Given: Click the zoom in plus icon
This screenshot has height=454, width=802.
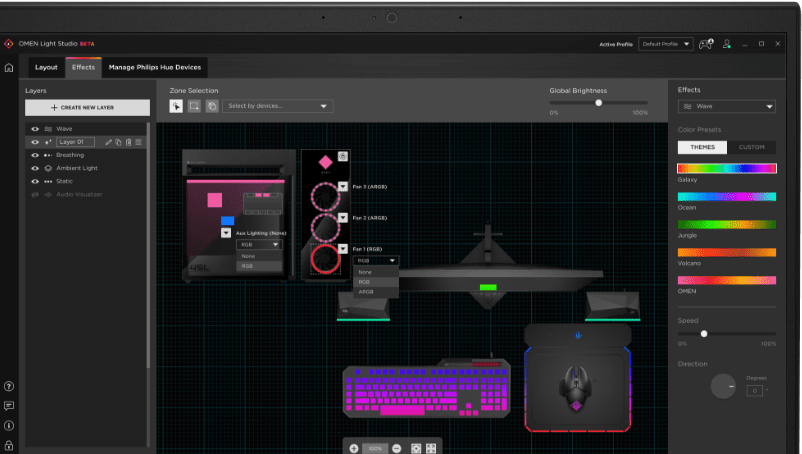Looking at the screenshot, I should (354, 448).
